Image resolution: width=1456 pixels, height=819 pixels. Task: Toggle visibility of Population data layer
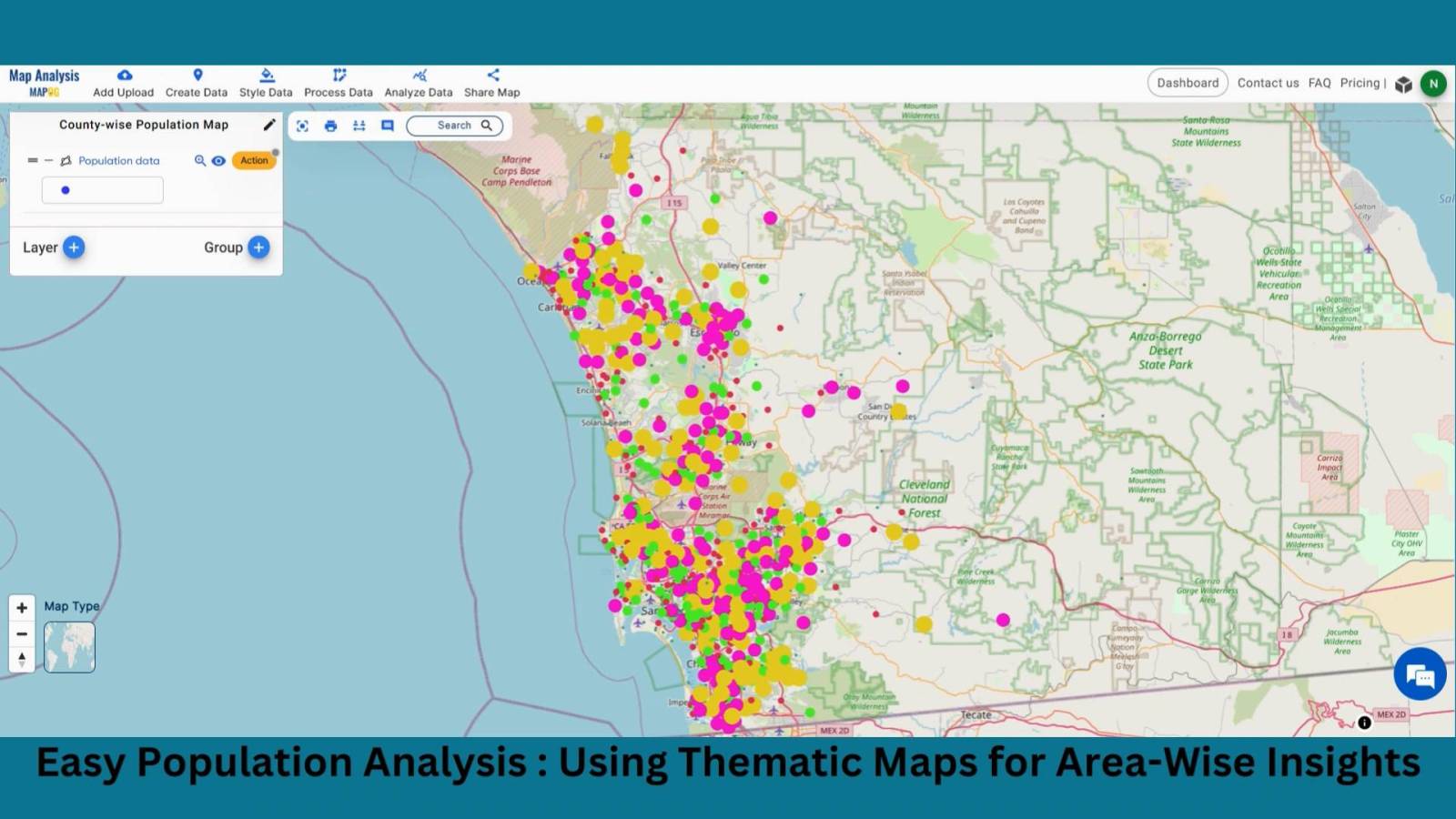point(217,160)
